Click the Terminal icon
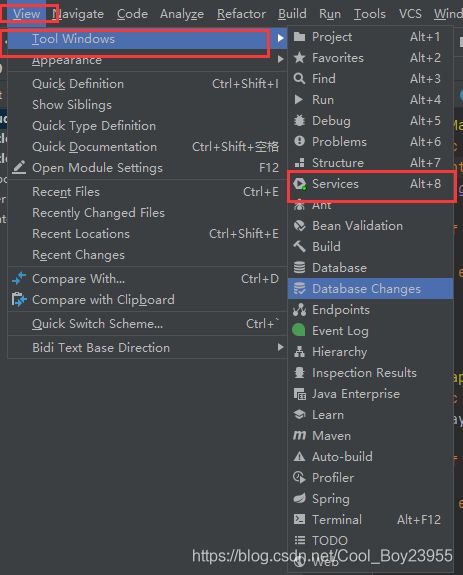The width and height of the screenshot is (463, 575). (300, 519)
